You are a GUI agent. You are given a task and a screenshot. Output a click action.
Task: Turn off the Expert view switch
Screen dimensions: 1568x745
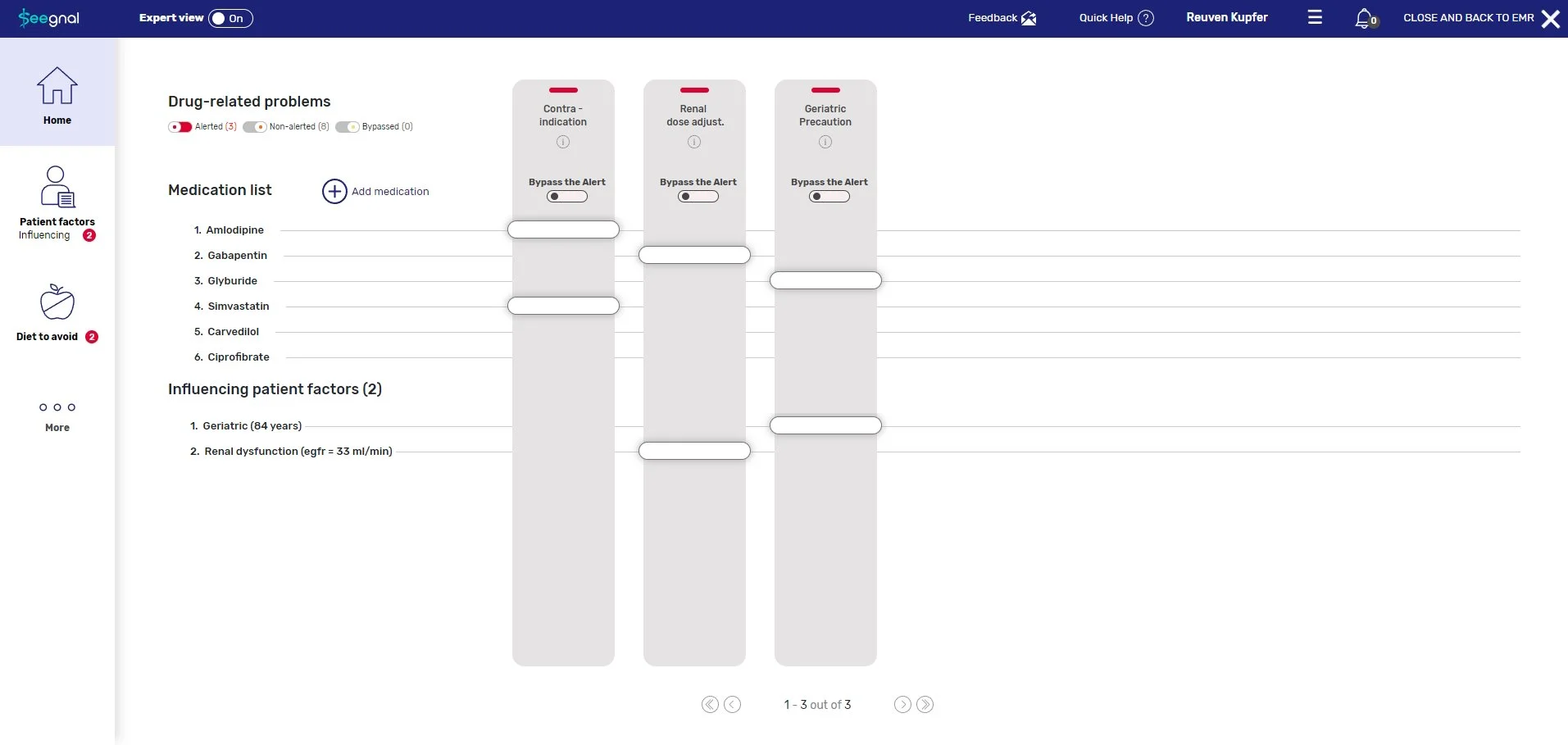click(230, 18)
